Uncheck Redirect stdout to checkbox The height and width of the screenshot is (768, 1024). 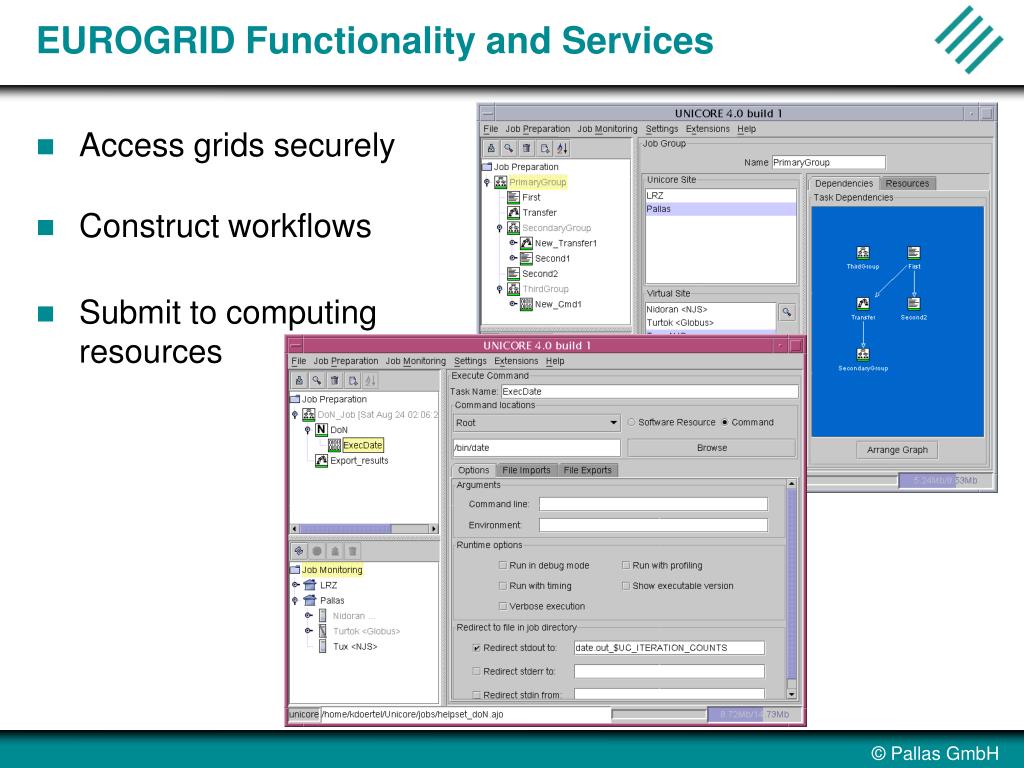[x=476, y=648]
